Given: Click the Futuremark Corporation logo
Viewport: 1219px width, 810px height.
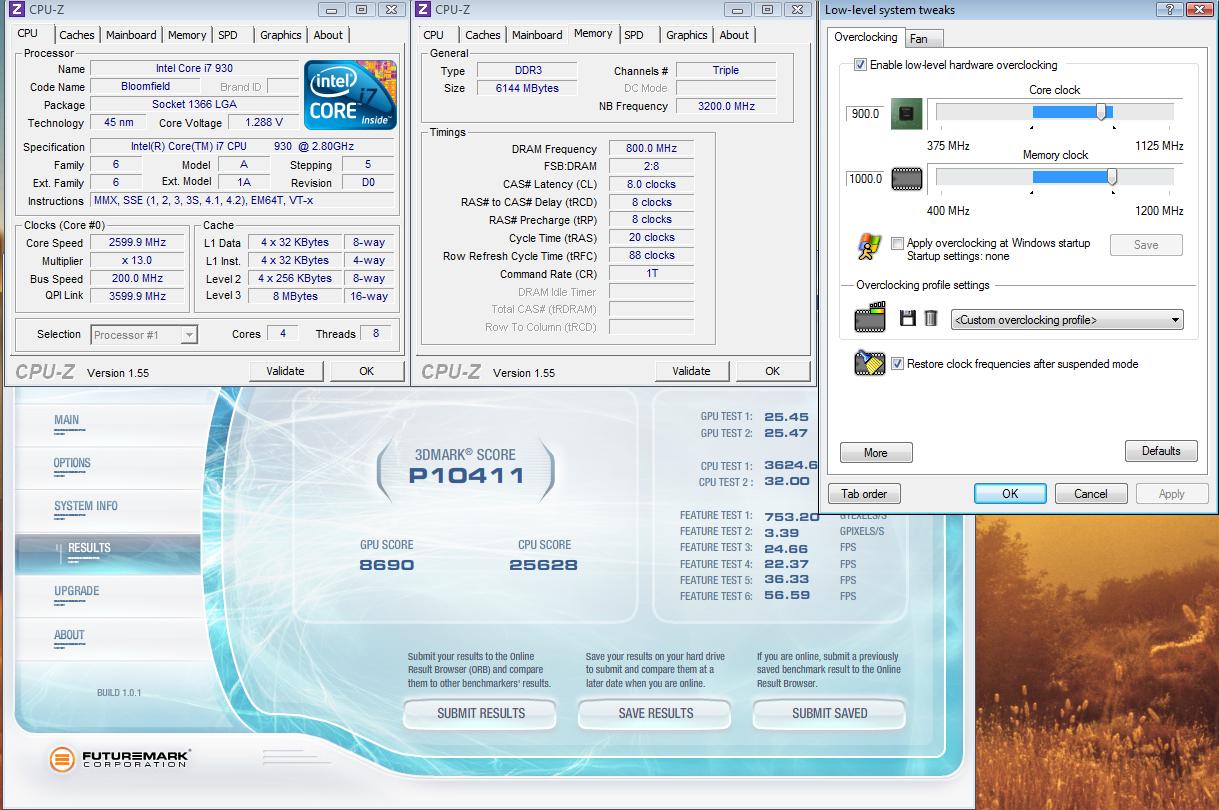Looking at the screenshot, I should pyautogui.click(x=120, y=759).
